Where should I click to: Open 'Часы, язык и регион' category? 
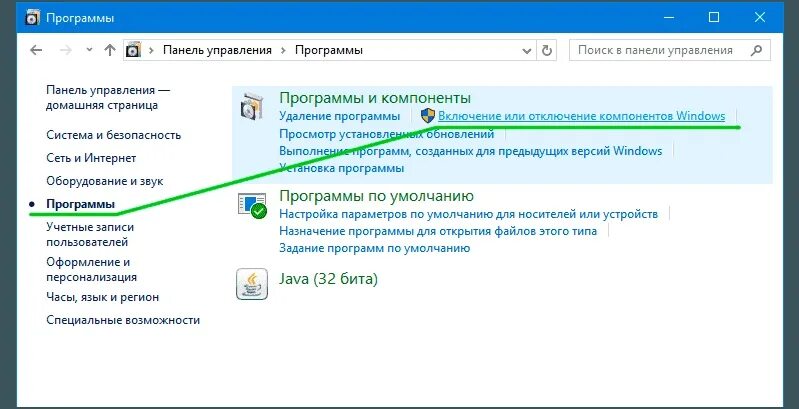coord(102,297)
